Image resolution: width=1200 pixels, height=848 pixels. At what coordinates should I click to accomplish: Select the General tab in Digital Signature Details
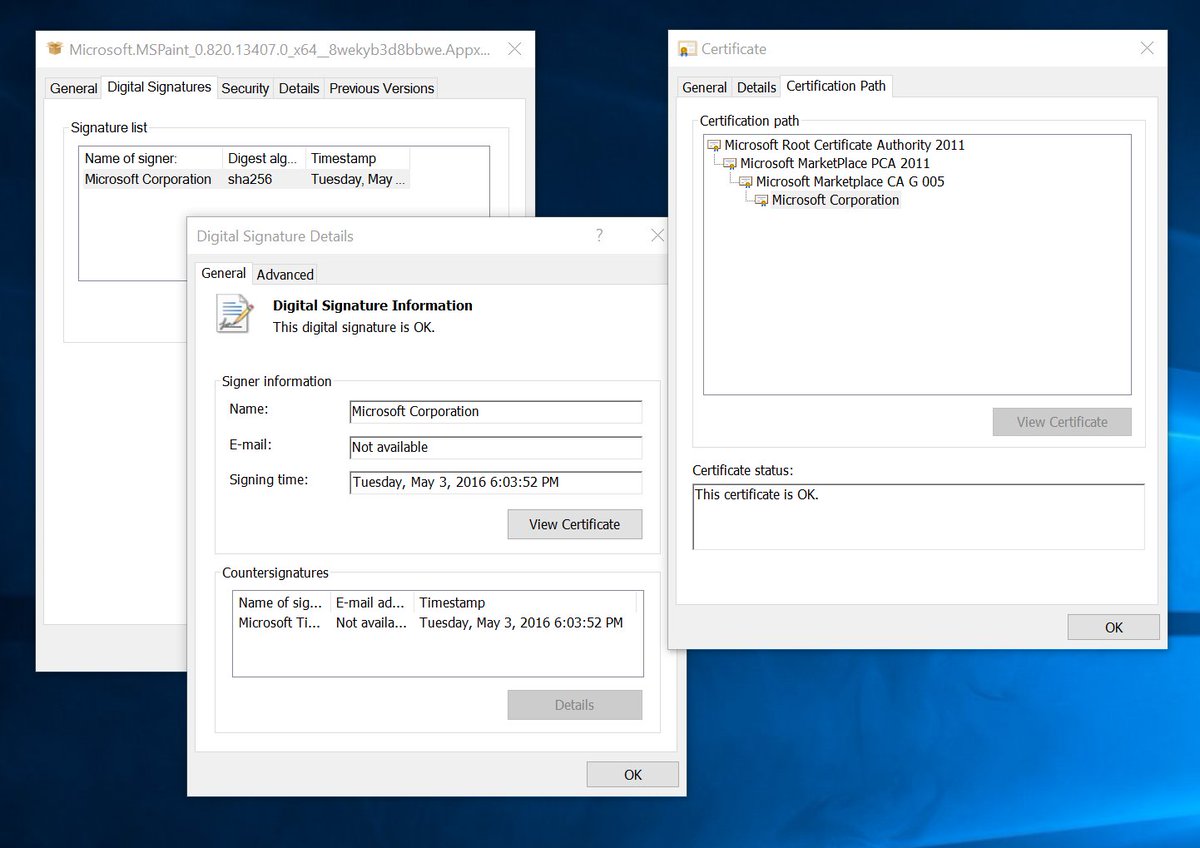pyautogui.click(x=223, y=273)
